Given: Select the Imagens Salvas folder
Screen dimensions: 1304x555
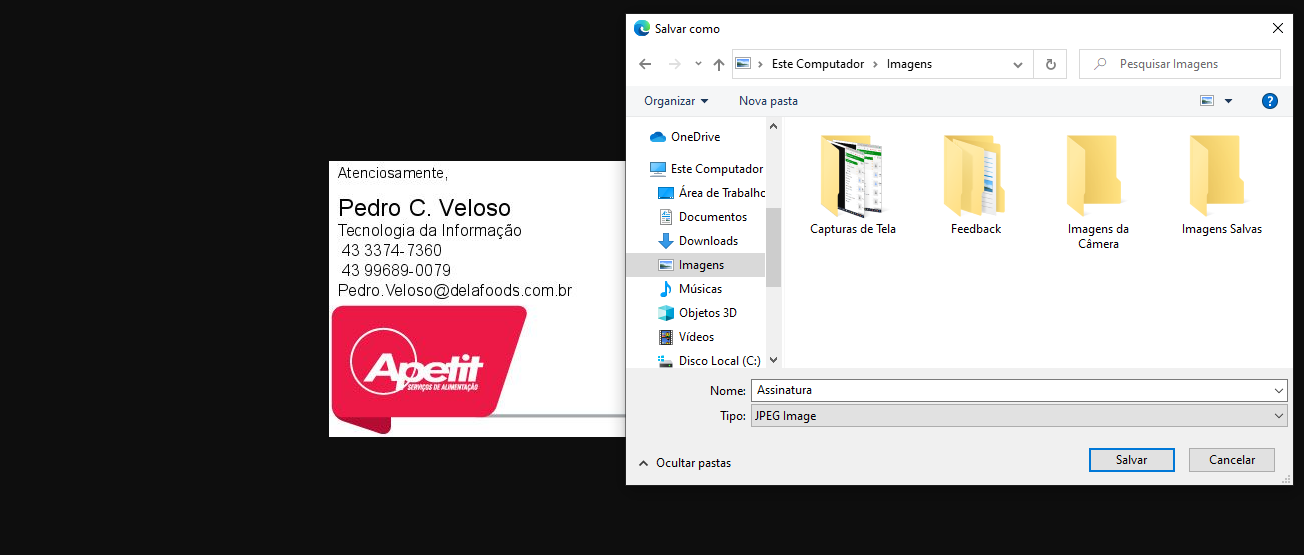Looking at the screenshot, I should click(1221, 187).
